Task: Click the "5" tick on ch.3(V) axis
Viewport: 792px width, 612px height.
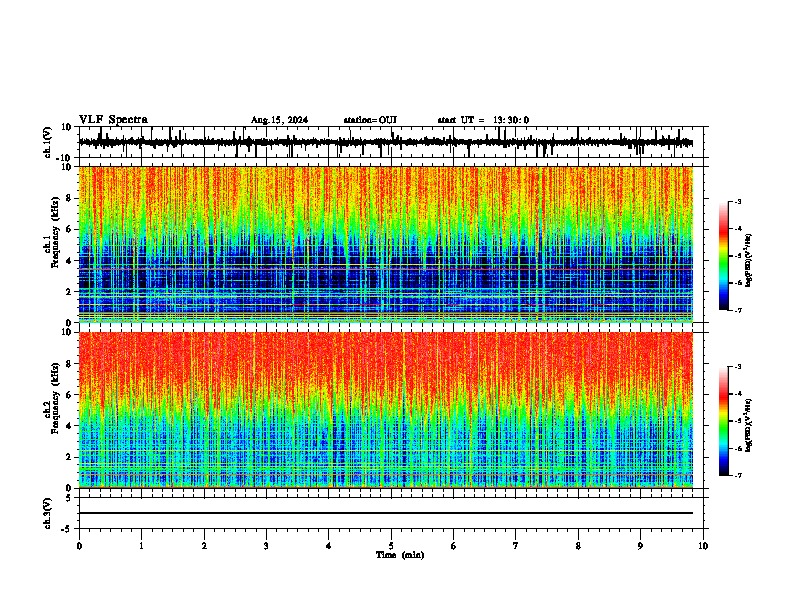Action: click(69, 498)
